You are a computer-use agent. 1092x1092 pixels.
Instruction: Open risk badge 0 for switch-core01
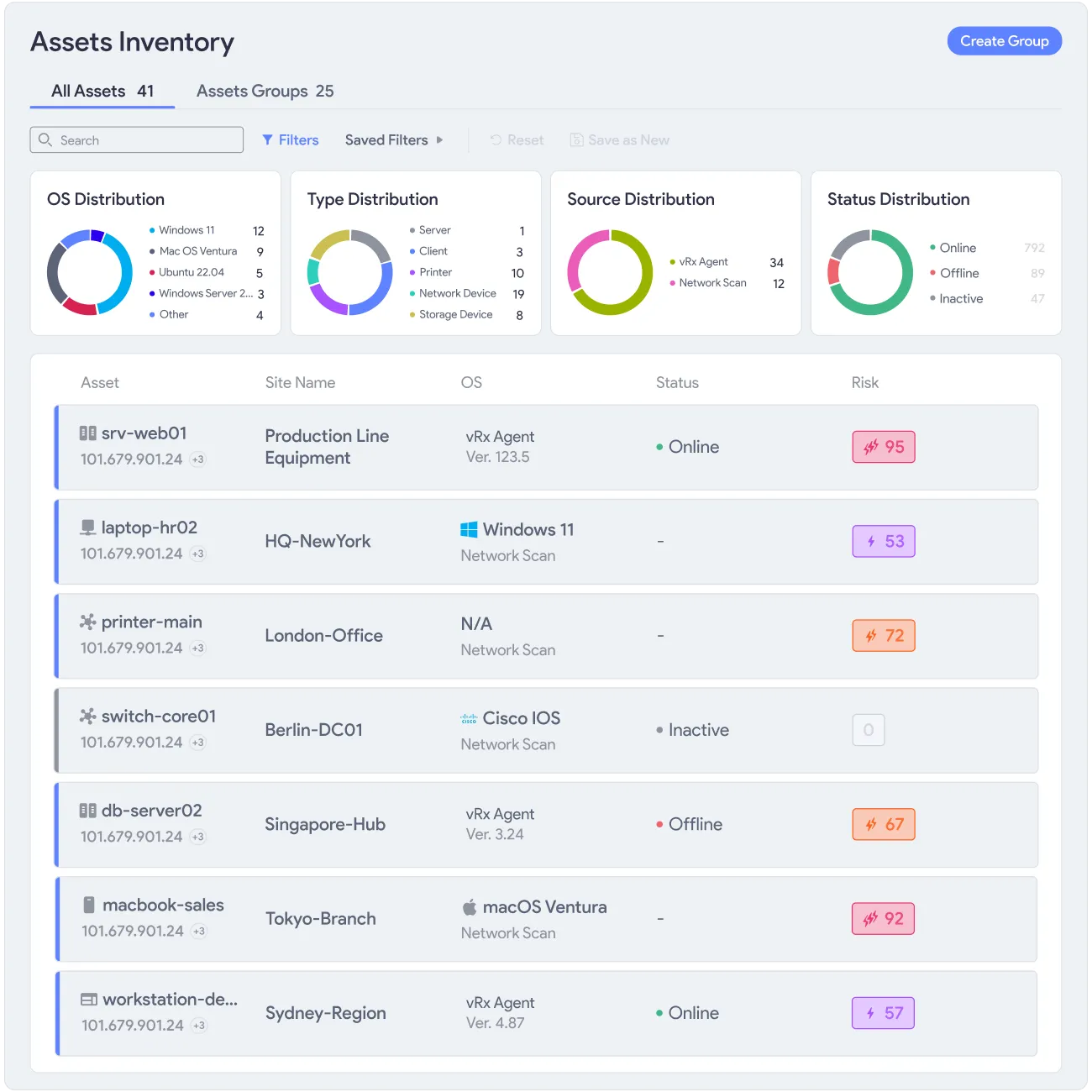coord(869,730)
